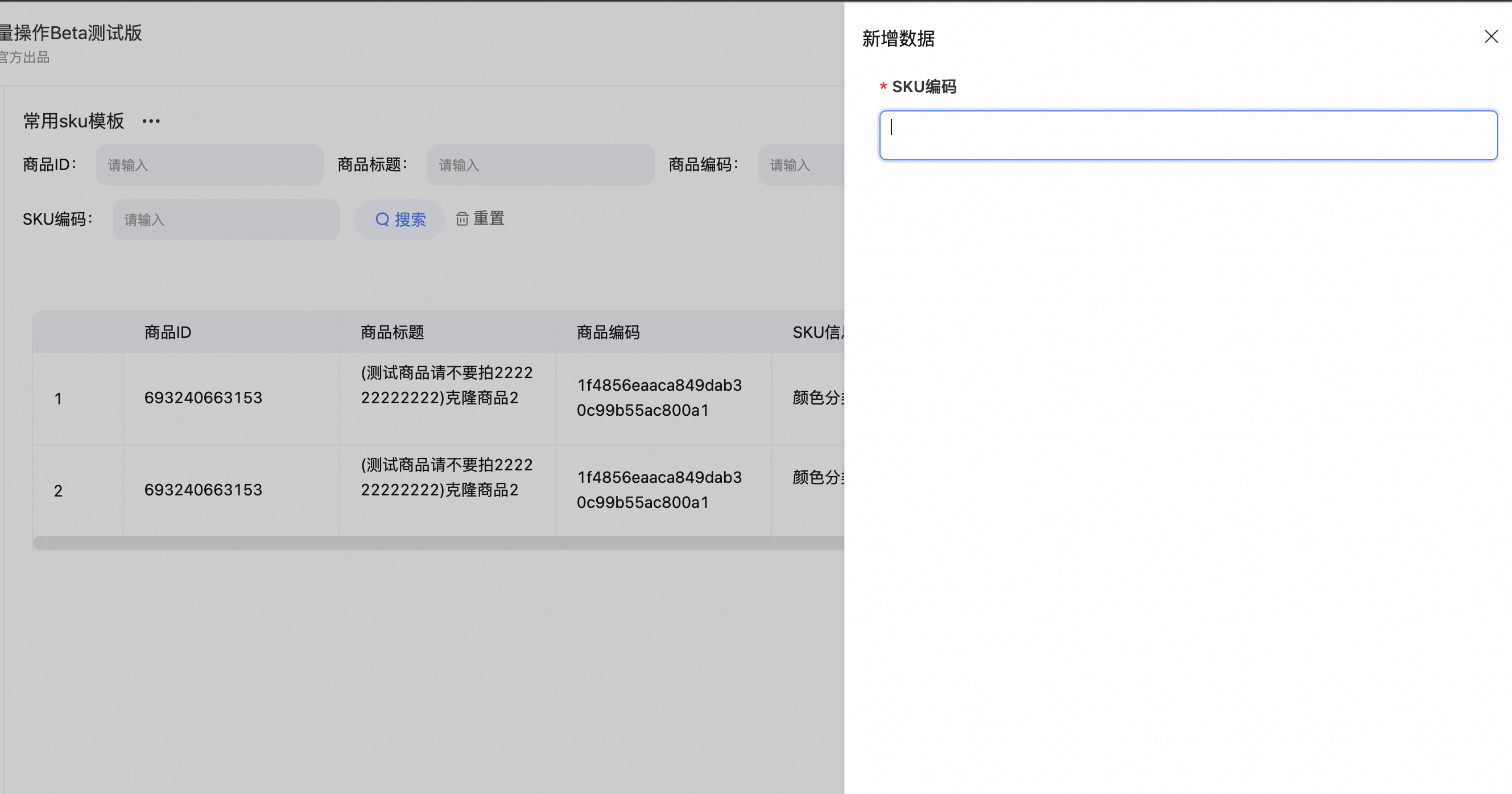Focus the 商品编码 filter input
Screen dimensions: 1512x794
(801, 165)
